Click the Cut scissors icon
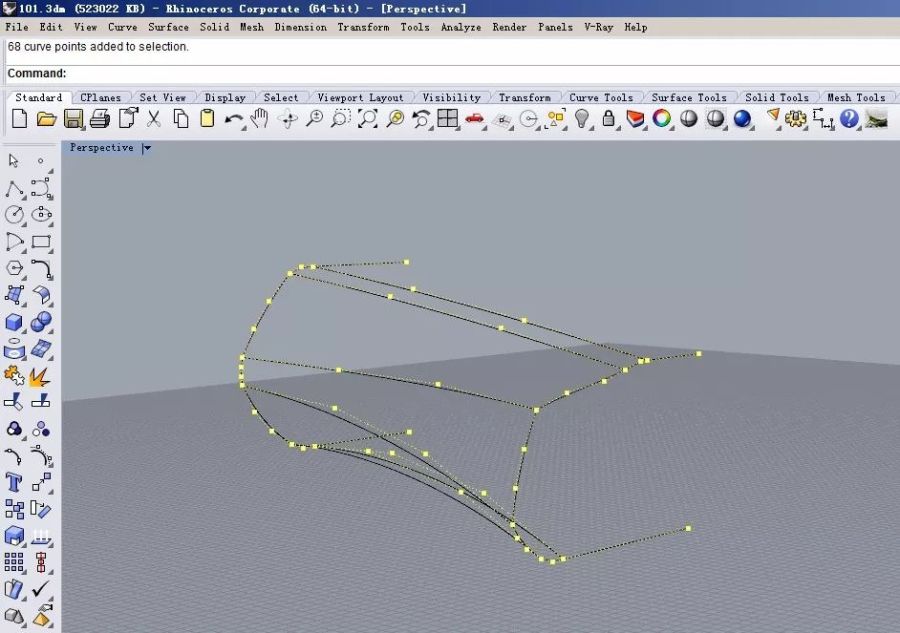900x633 pixels. pyautogui.click(x=154, y=119)
